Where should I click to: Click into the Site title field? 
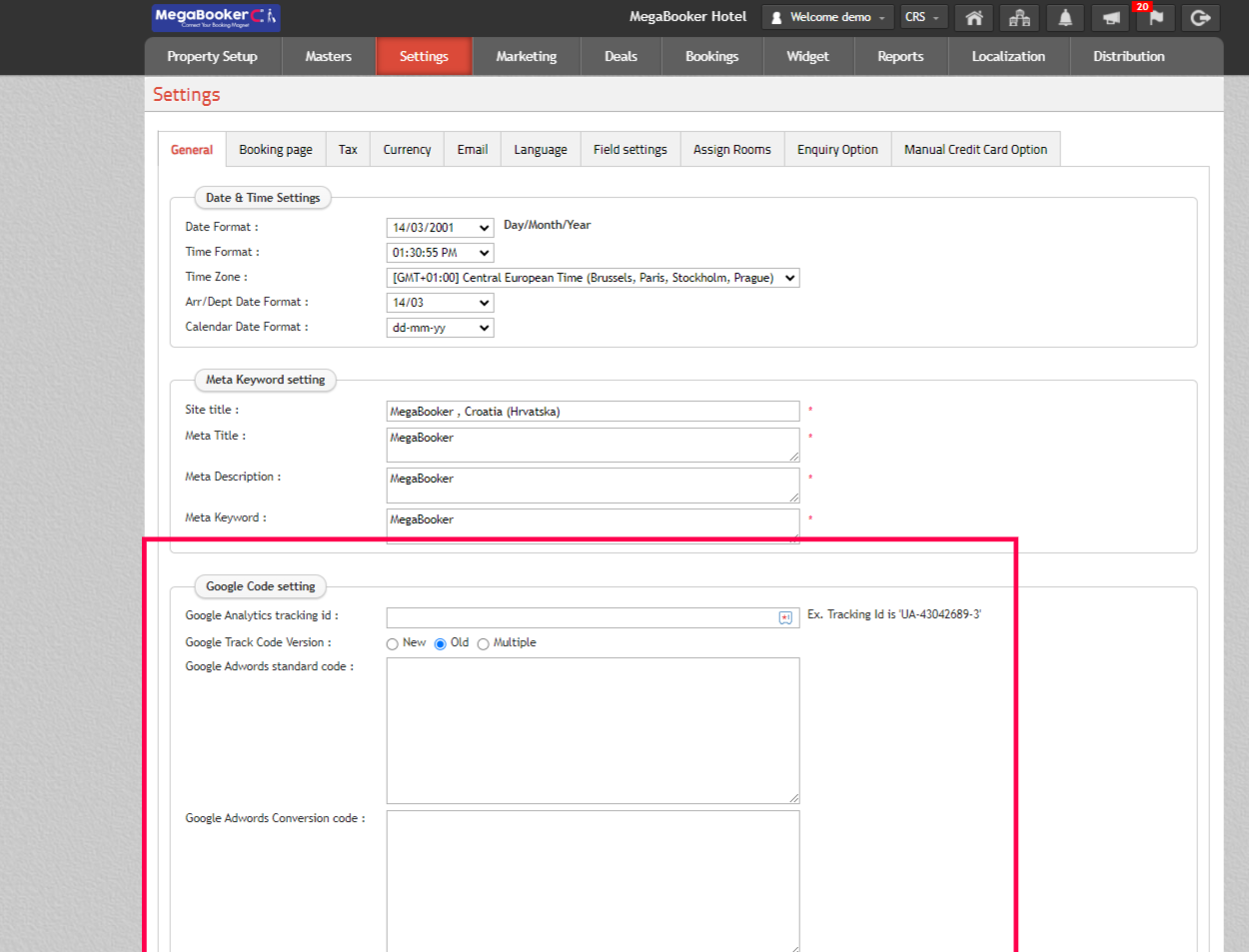(x=593, y=412)
